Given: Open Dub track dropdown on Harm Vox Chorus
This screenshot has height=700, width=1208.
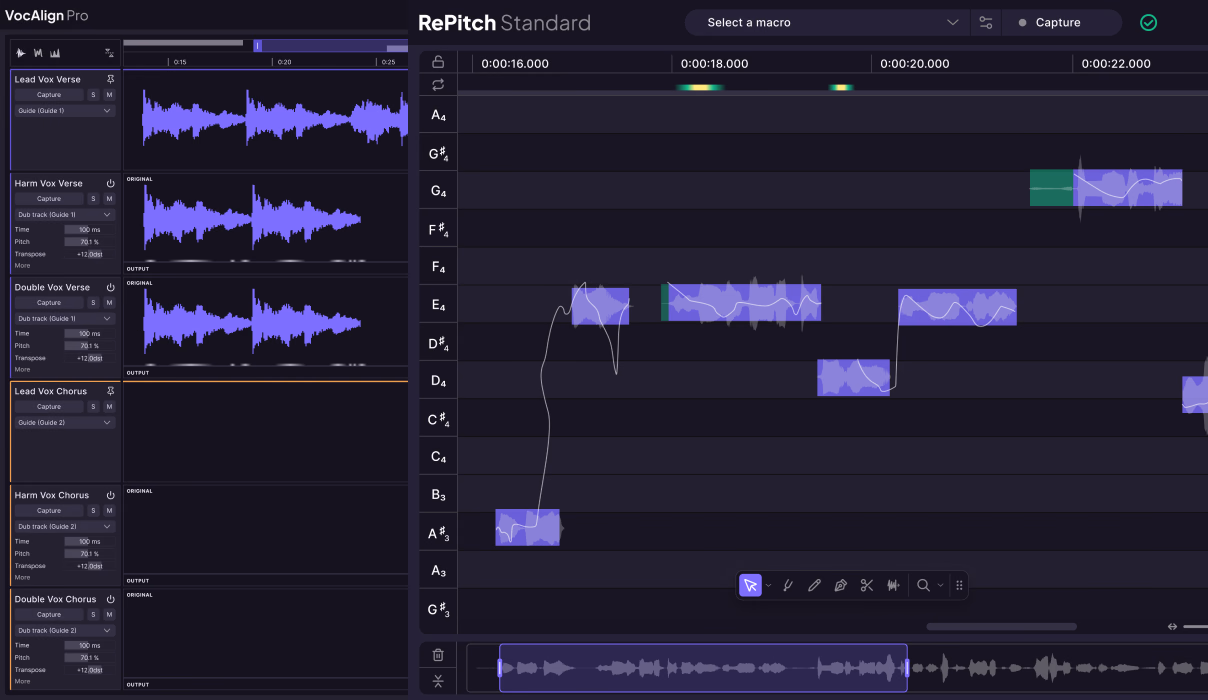Looking at the screenshot, I should [65, 527].
